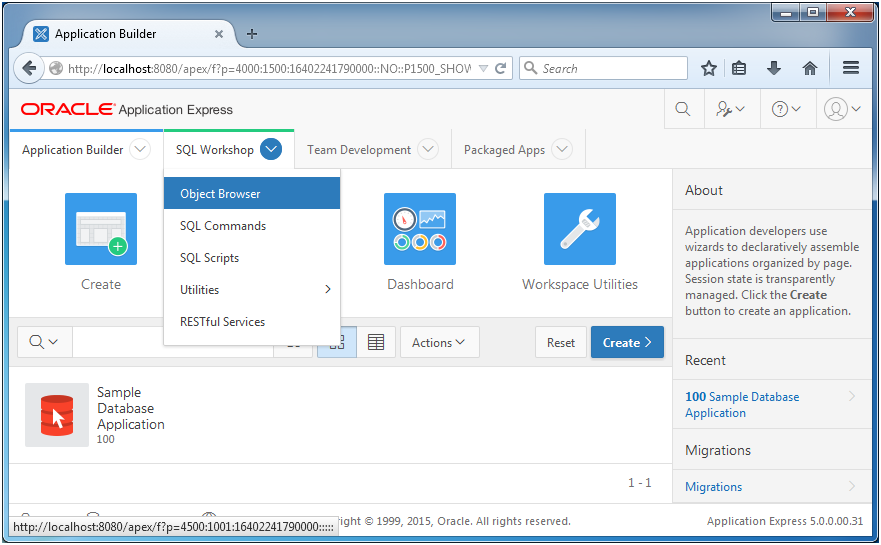Screen dimensions: 881x545
Task: Expand Team Development dropdown arrow
Action: coord(428,150)
